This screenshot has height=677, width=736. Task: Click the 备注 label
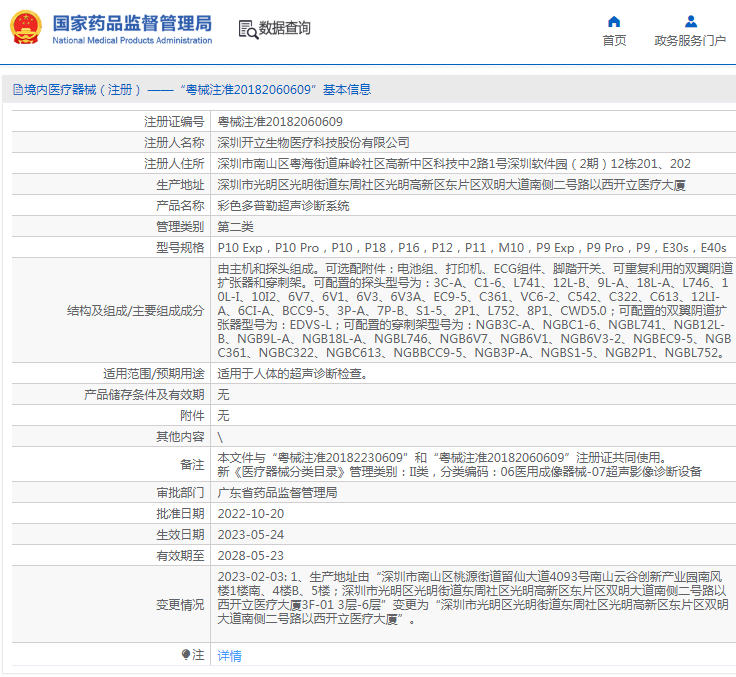coord(192,465)
